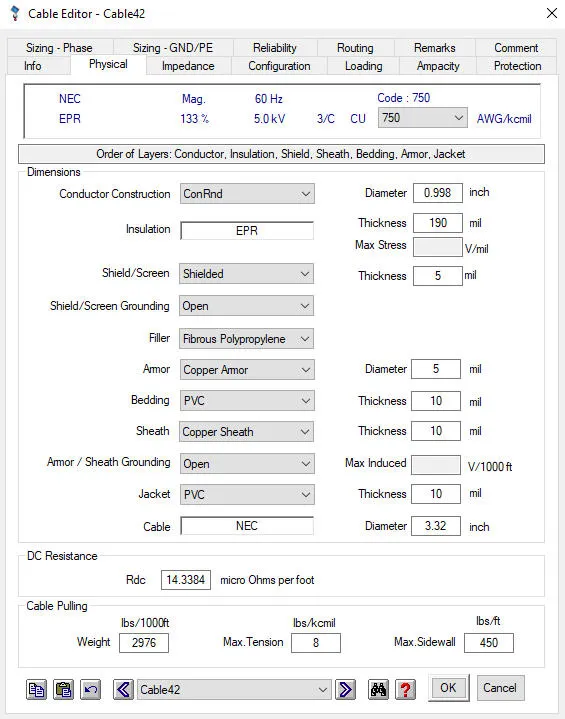This screenshot has width=565, height=719.
Task: Switch to the Sizing - GND/PE tab
Action: (173, 48)
